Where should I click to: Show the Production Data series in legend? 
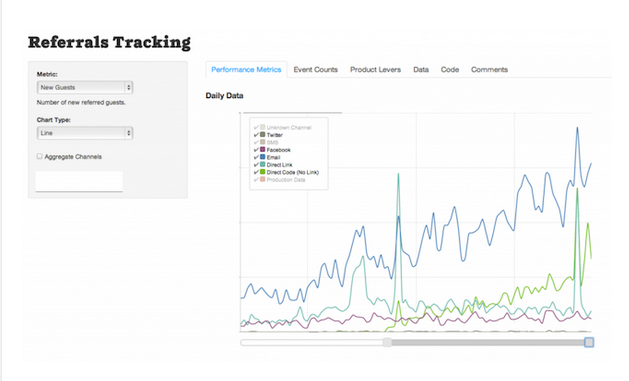(280, 180)
